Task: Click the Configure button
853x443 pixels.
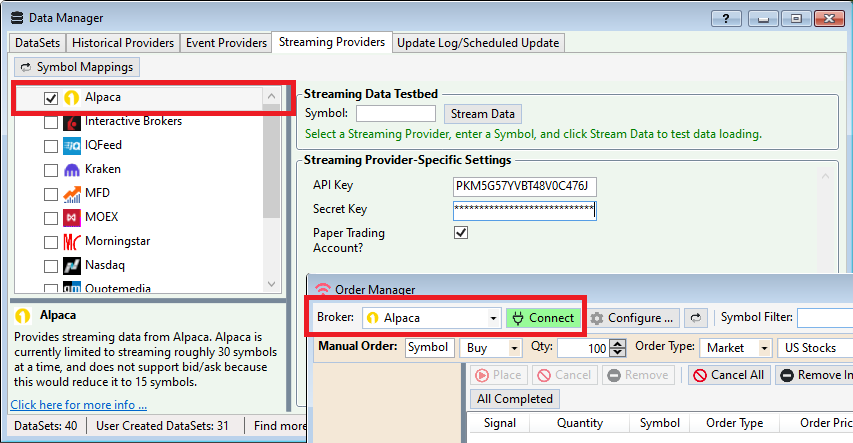Action: pos(632,318)
